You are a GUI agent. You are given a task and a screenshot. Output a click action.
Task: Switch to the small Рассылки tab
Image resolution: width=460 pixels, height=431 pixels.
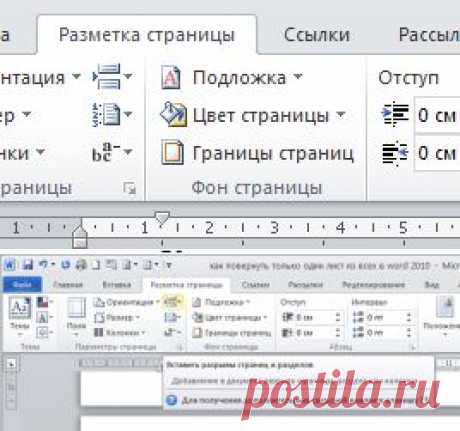pos(305,285)
